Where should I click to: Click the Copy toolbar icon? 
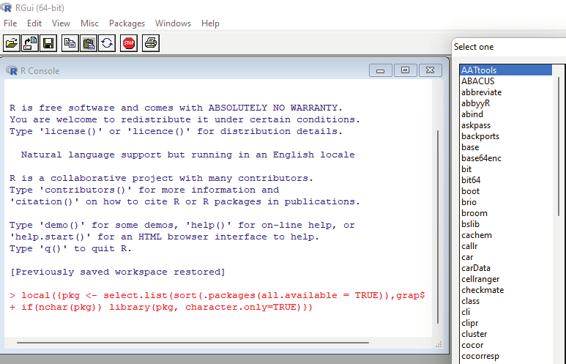click(x=70, y=43)
